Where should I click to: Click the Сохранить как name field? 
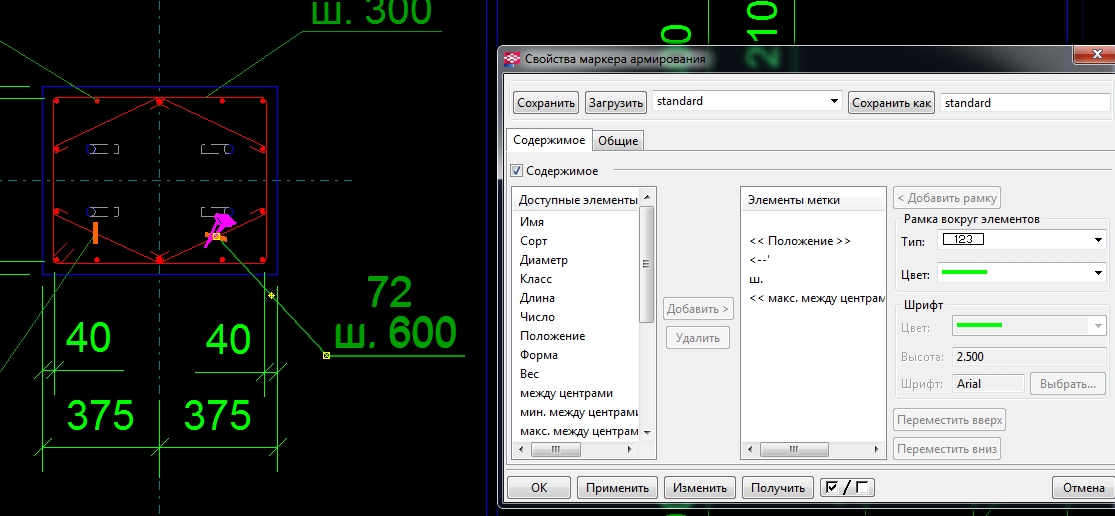point(1024,102)
